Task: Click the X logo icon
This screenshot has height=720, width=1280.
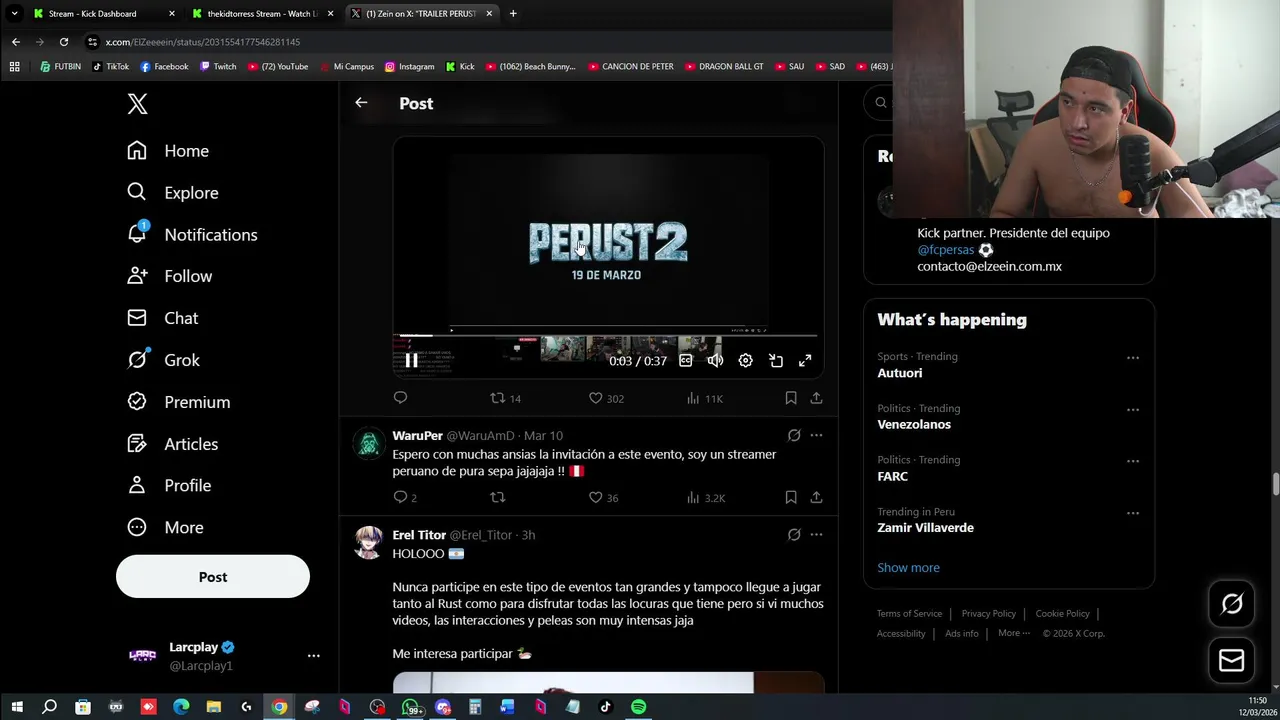Action: (x=138, y=103)
